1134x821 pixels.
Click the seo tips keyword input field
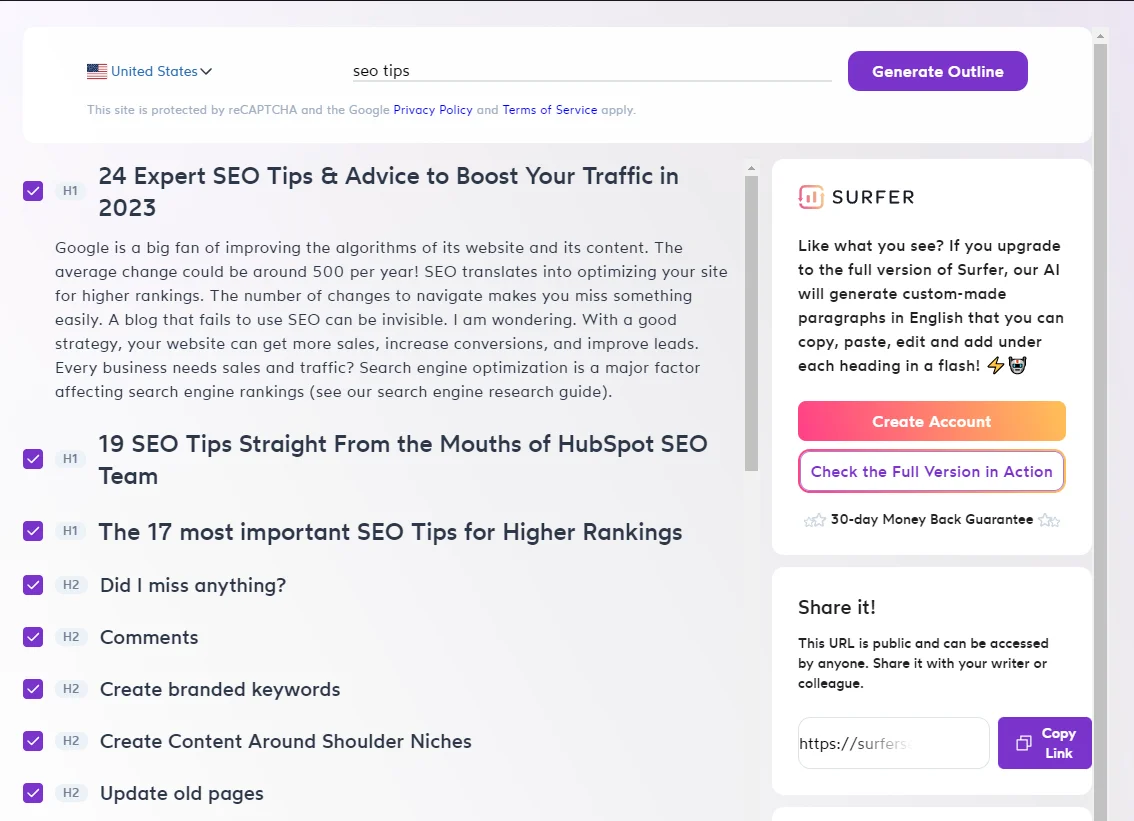coord(592,71)
